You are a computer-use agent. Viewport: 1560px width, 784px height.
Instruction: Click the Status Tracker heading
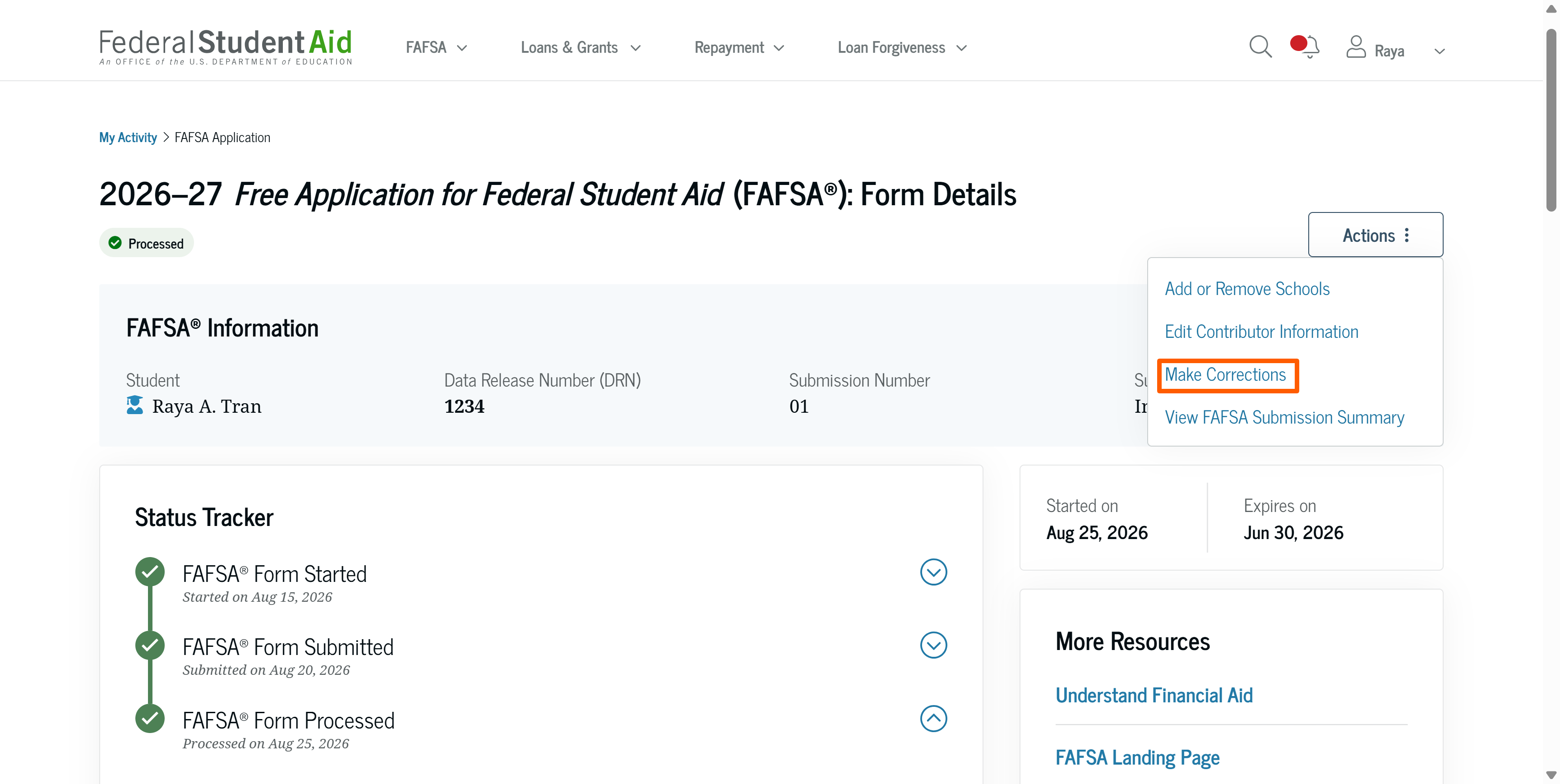[x=204, y=517]
